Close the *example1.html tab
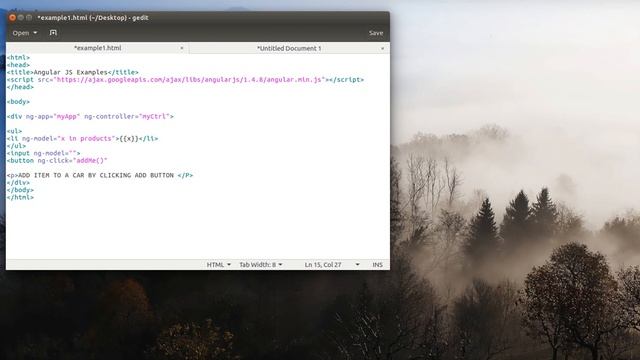Viewport: 640px width, 360px height. pyautogui.click(x=182, y=48)
